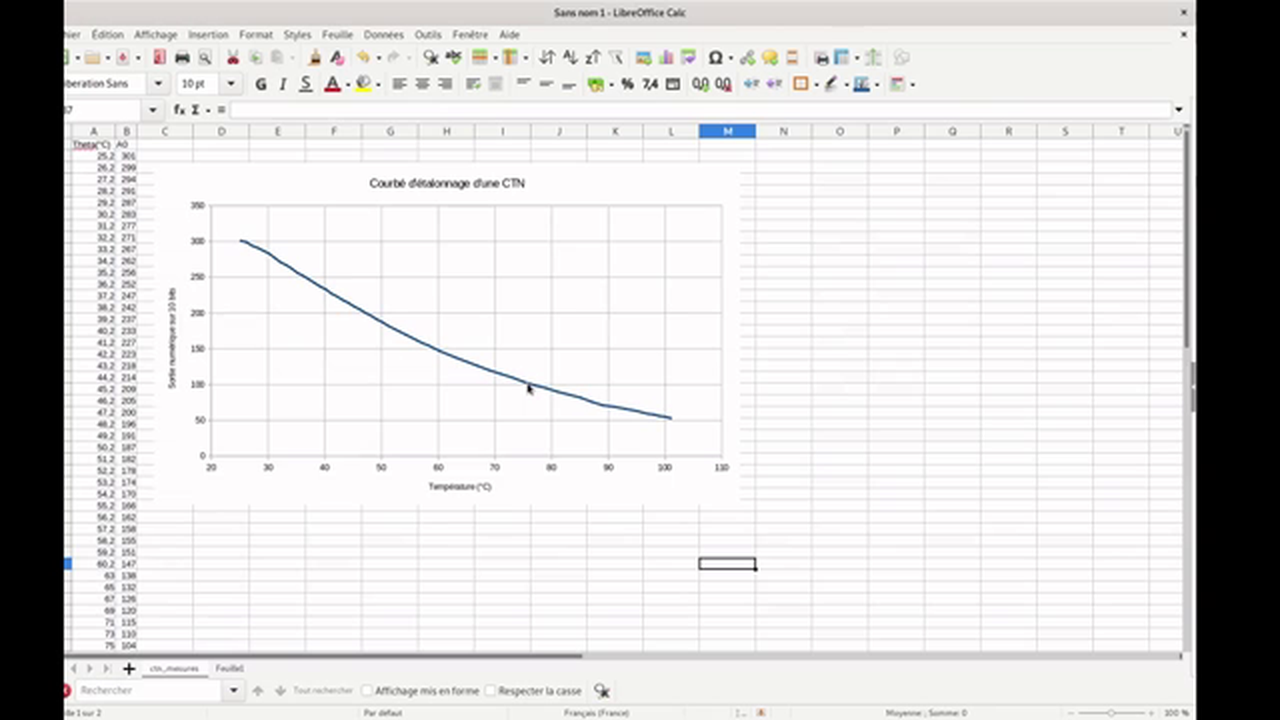Enable the Affichage mis en forme checkbox
Image resolution: width=1280 pixels, height=720 pixels.
tap(368, 690)
